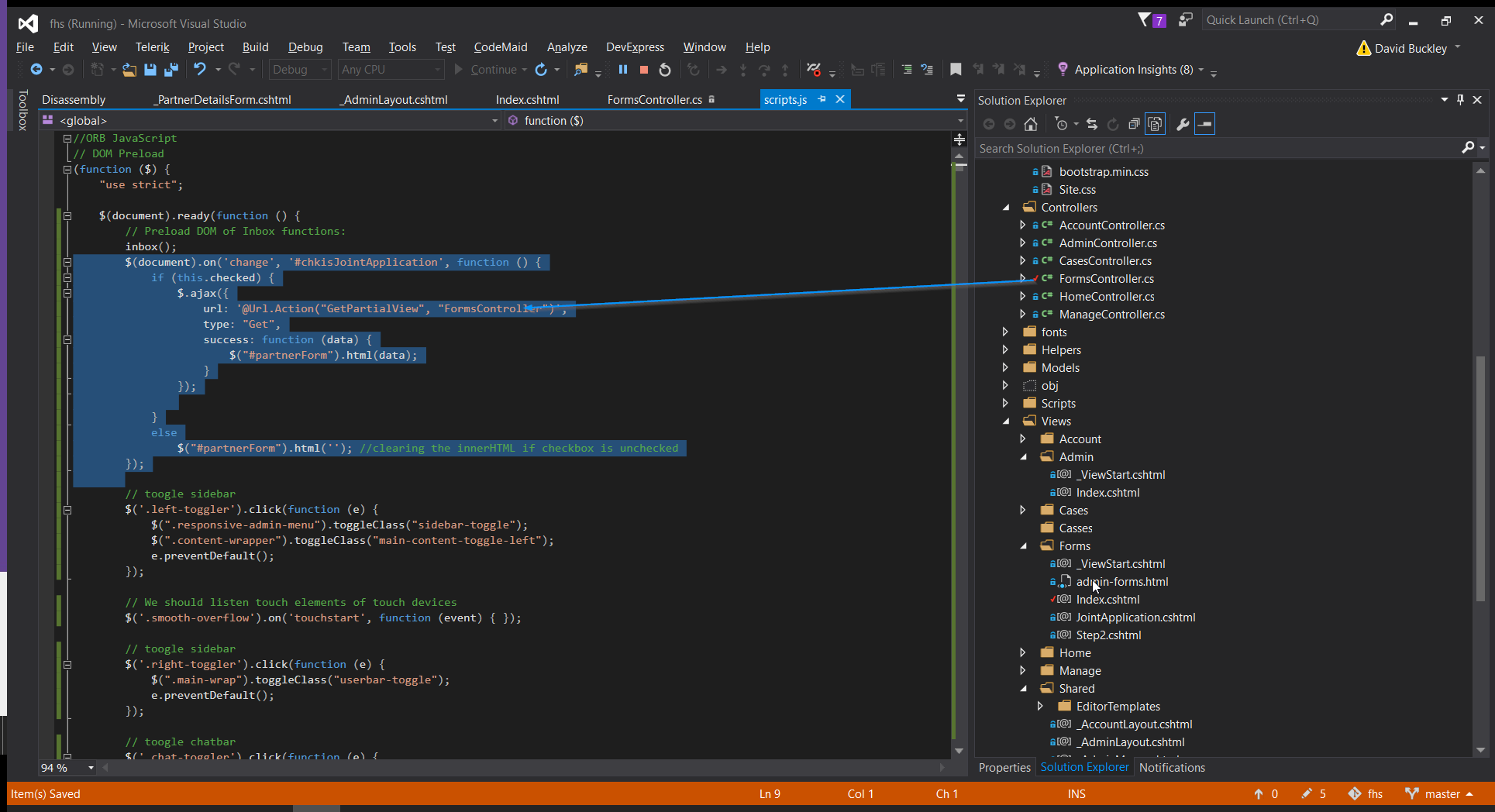
Task: Collapse the Controllers folder
Action: [1006, 207]
